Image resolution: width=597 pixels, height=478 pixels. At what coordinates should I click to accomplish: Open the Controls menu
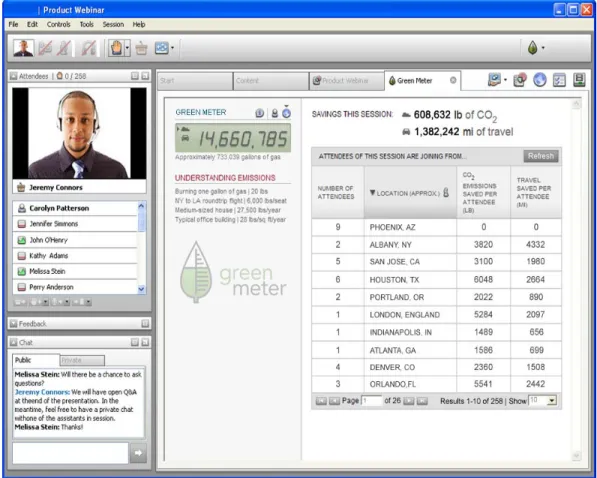click(59, 24)
